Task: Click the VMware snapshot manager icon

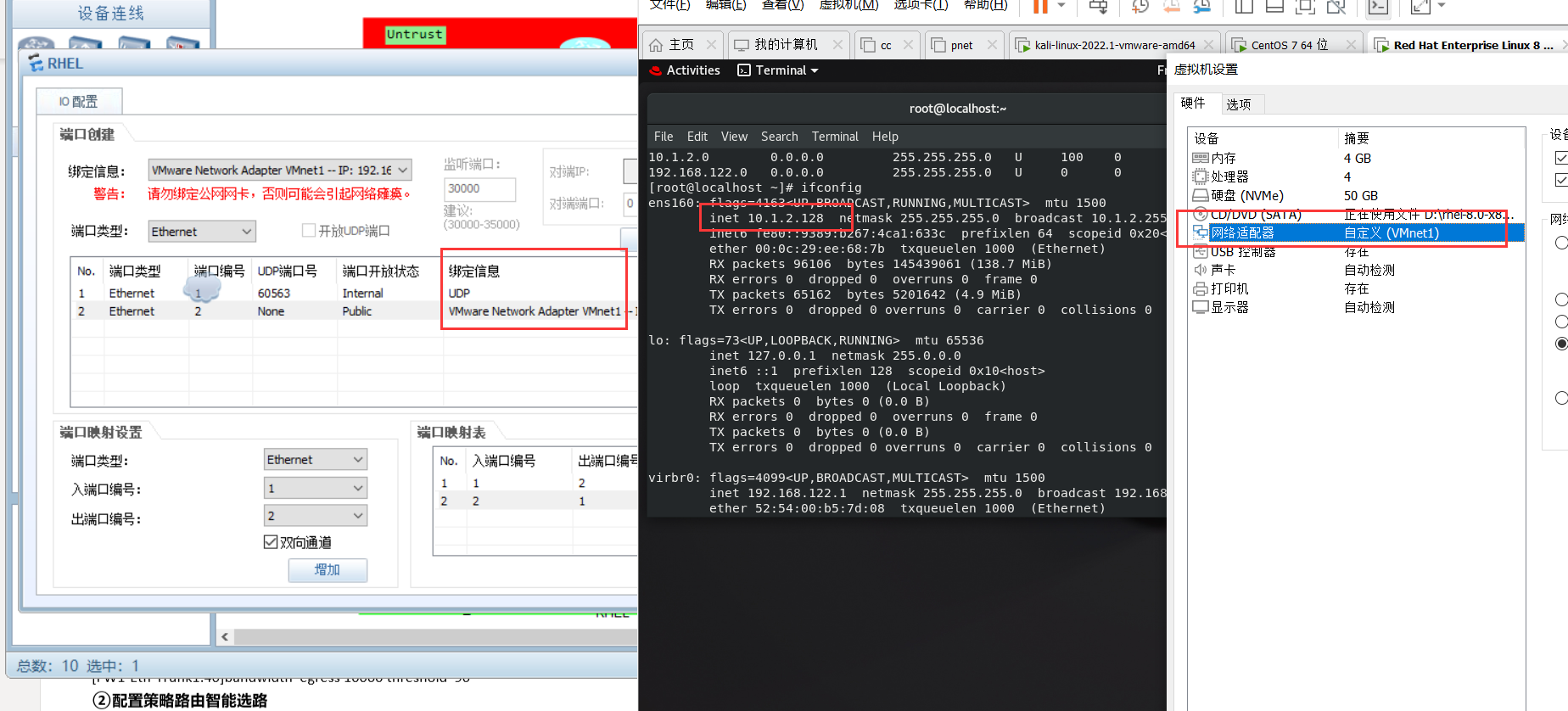Action: click(1202, 6)
